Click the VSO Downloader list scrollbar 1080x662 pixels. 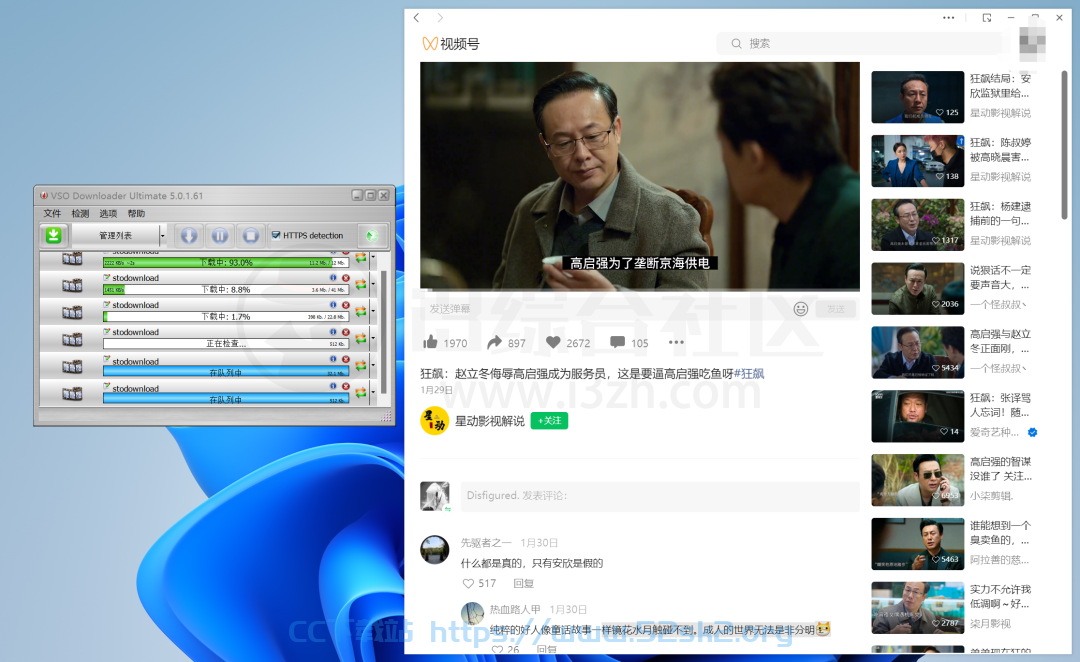384,331
